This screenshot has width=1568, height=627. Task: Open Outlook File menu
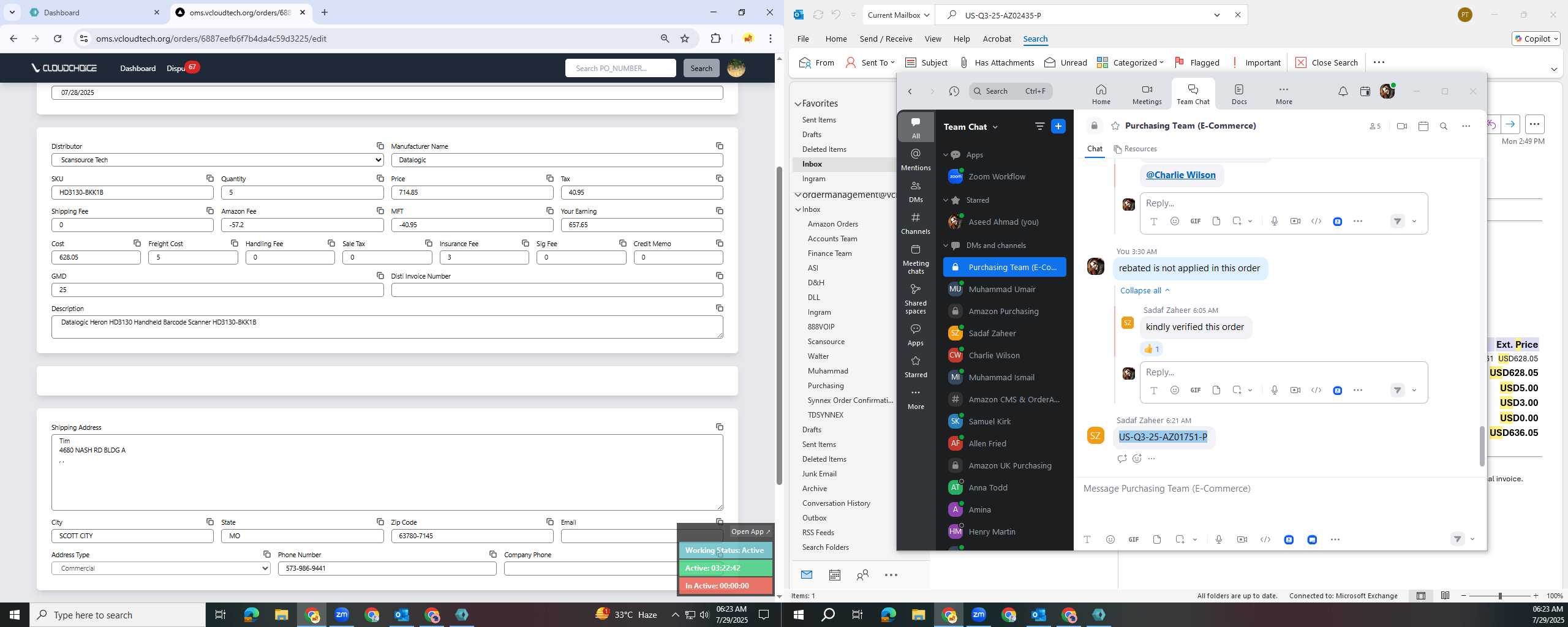pos(802,39)
